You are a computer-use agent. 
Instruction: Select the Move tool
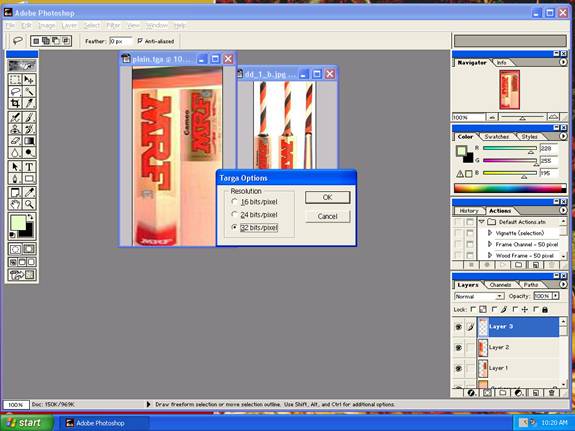[29, 79]
